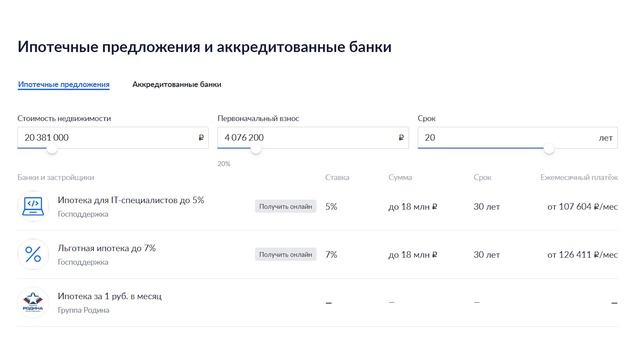This screenshot has width=640, height=360.
Task: Click the Стоимость недвижимости slider handle
Action: 52,149
